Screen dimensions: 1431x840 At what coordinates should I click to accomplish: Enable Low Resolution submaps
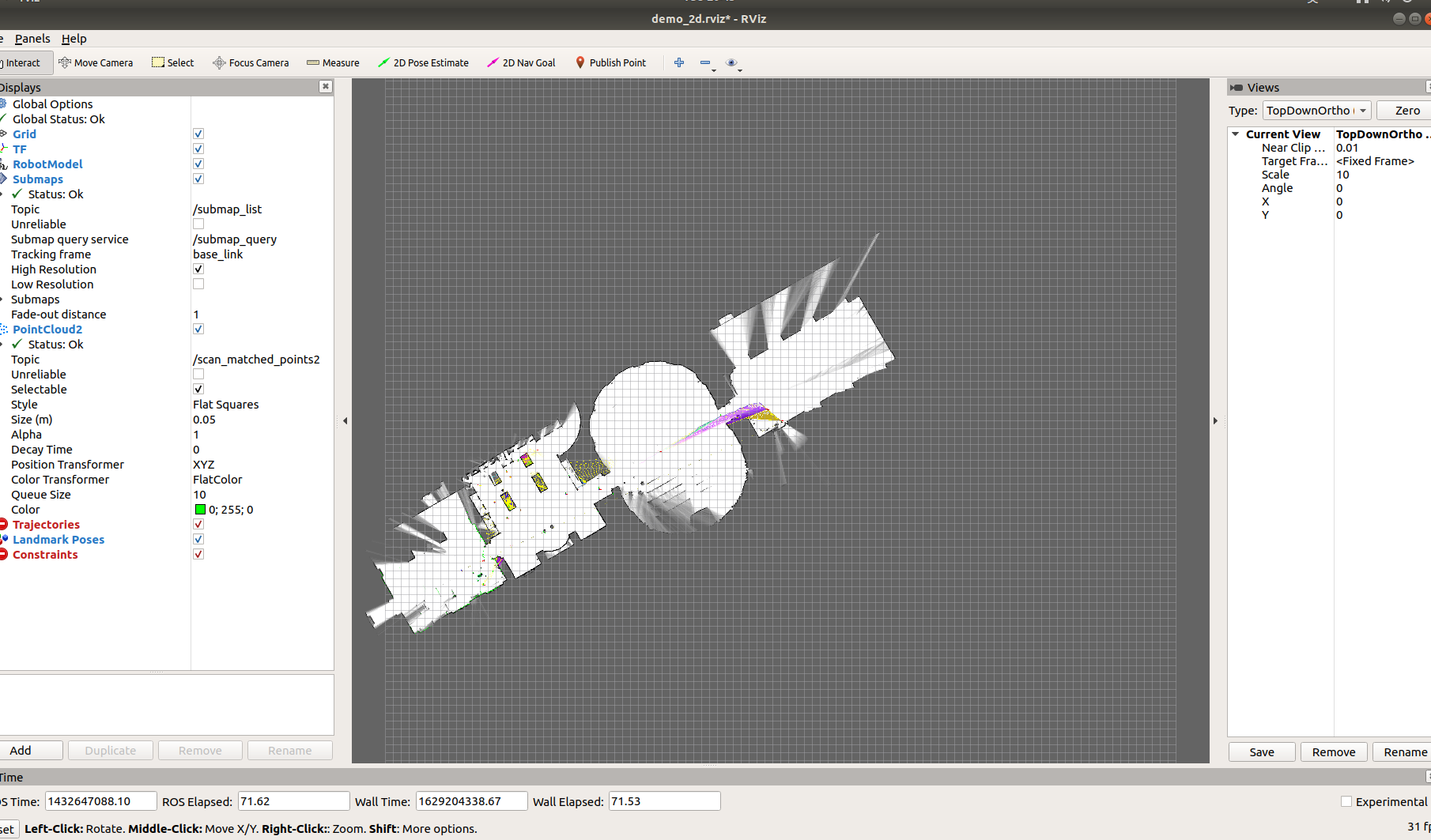pyautogui.click(x=198, y=284)
